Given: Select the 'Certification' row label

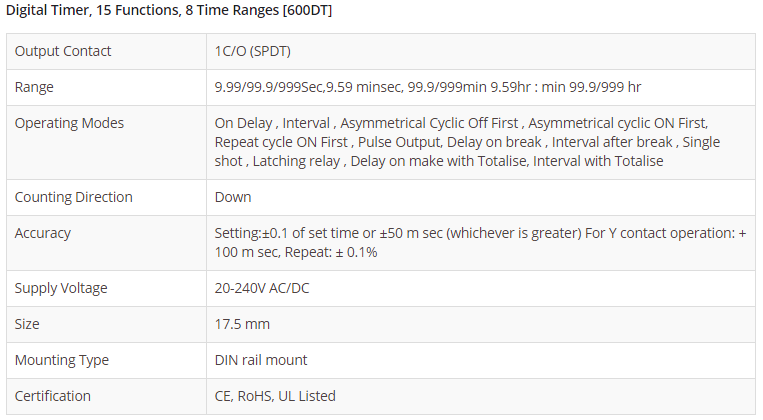Looking at the screenshot, I should [x=52, y=396].
